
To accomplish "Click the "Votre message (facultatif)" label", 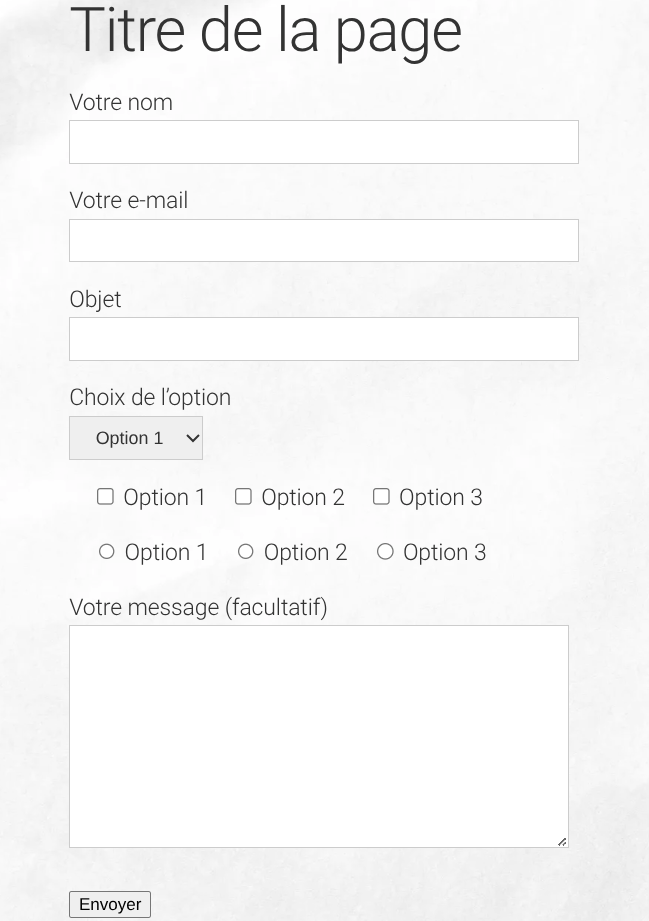I will [x=198, y=607].
